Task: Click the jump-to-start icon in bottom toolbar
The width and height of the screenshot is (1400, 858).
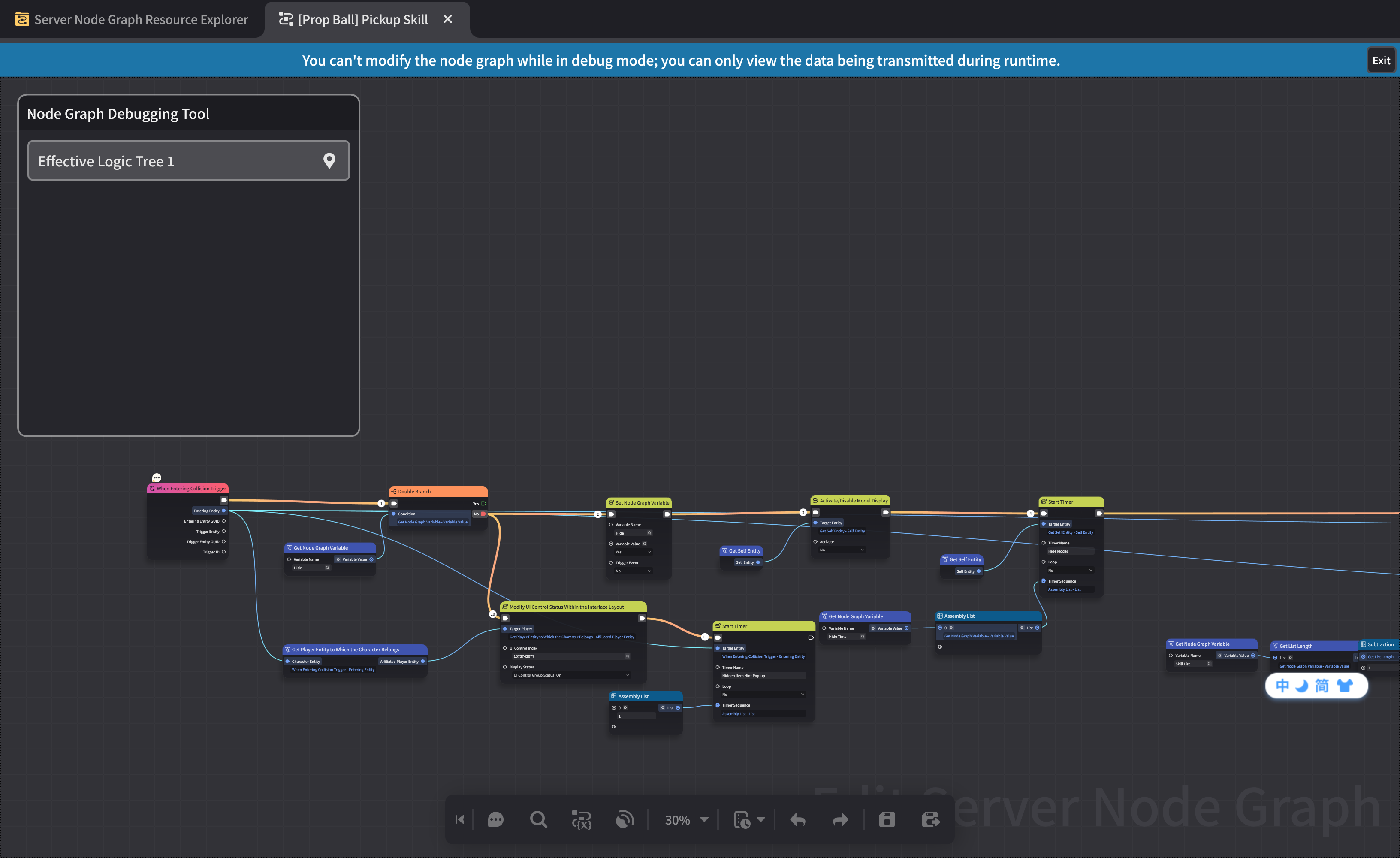Action: point(460,819)
